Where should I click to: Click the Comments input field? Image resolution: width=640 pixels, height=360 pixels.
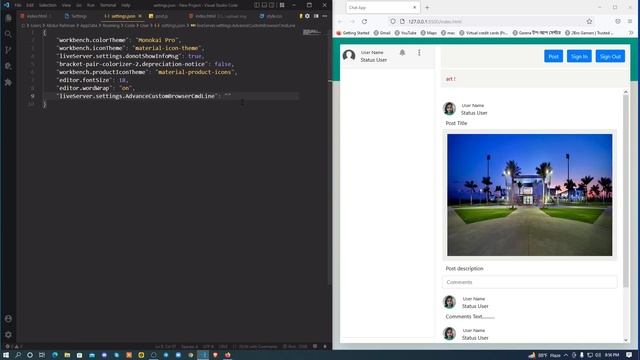coord(529,282)
